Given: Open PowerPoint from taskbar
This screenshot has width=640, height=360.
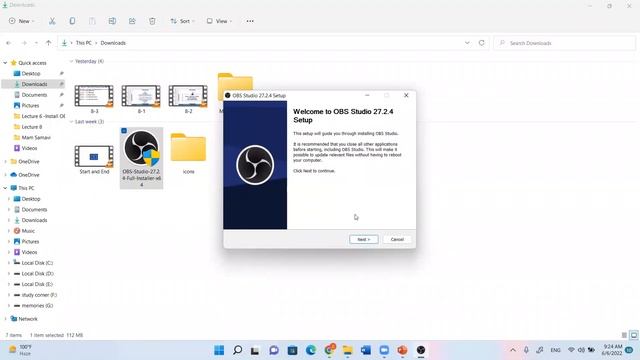Looking at the screenshot, I should [402, 350].
